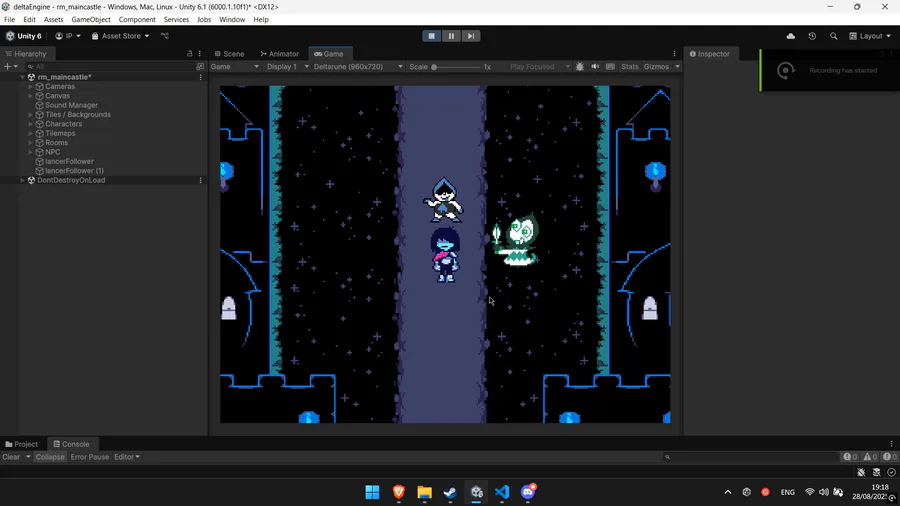Image resolution: width=900 pixels, height=506 pixels.
Task: Switch to the Project tab
Action: [22, 444]
